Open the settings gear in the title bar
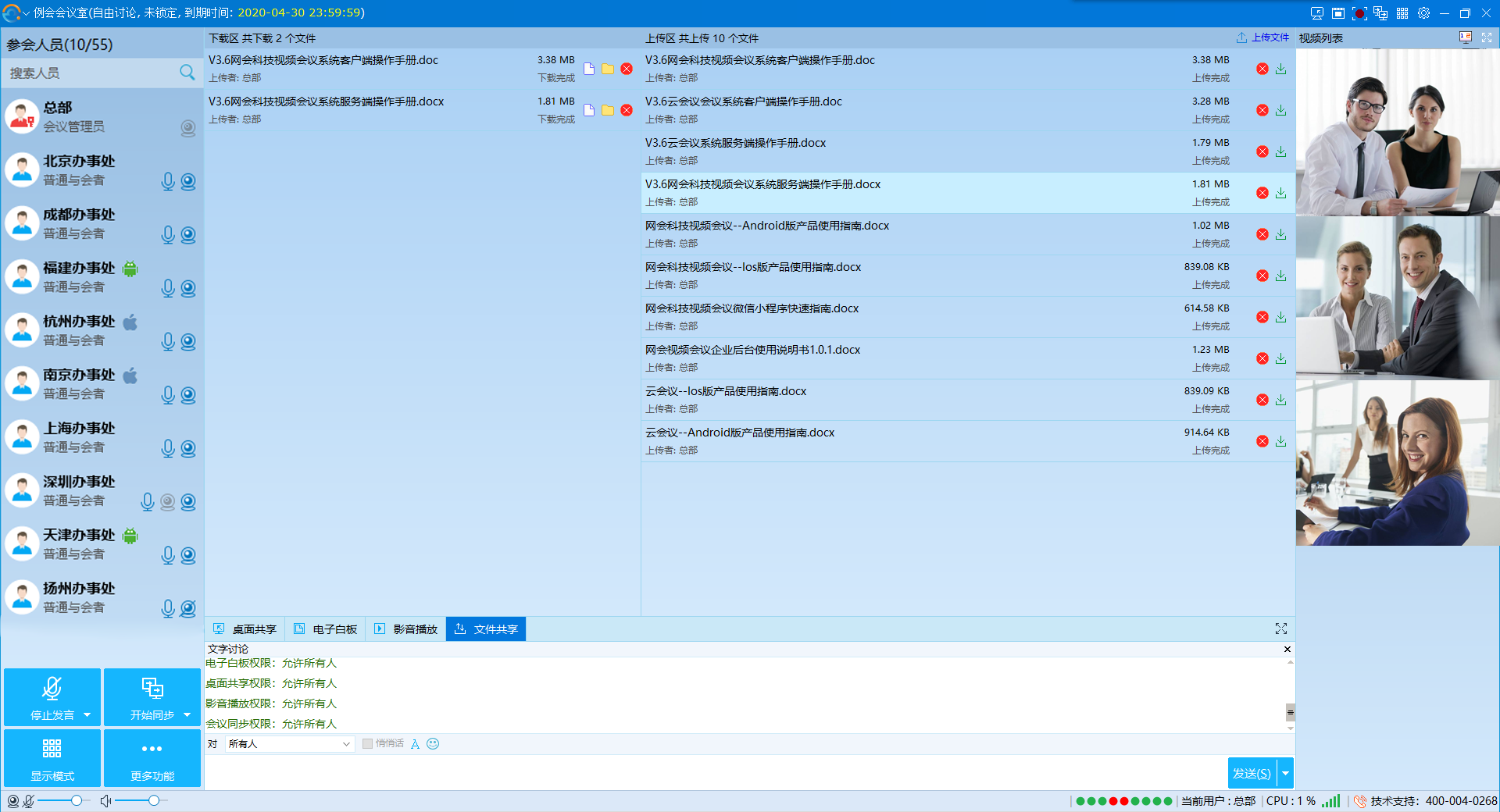The width and height of the screenshot is (1500, 812). click(1423, 13)
